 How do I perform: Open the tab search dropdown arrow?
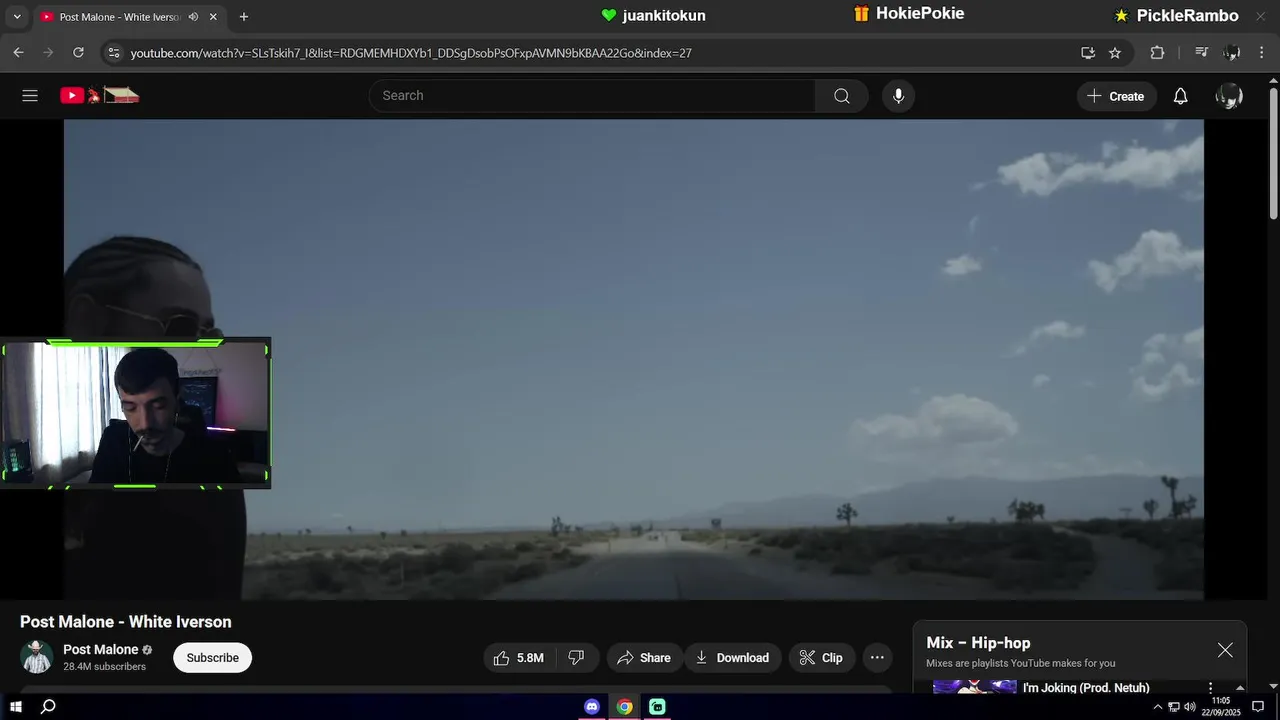click(x=16, y=17)
